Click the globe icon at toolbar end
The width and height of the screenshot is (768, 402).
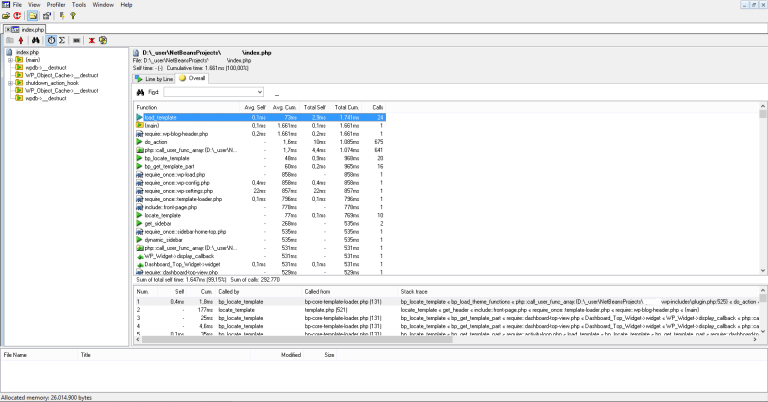coord(103,40)
